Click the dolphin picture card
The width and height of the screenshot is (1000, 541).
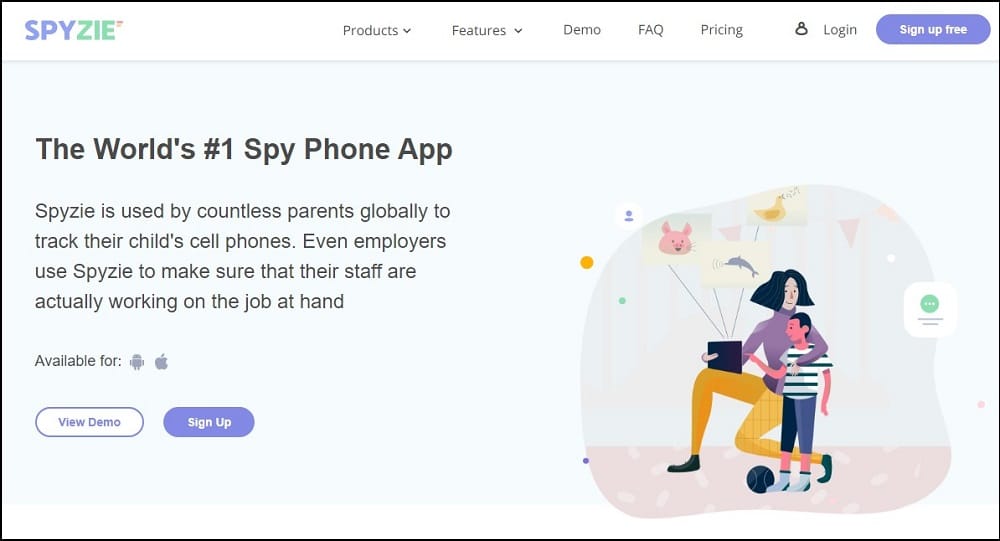[735, 264]
